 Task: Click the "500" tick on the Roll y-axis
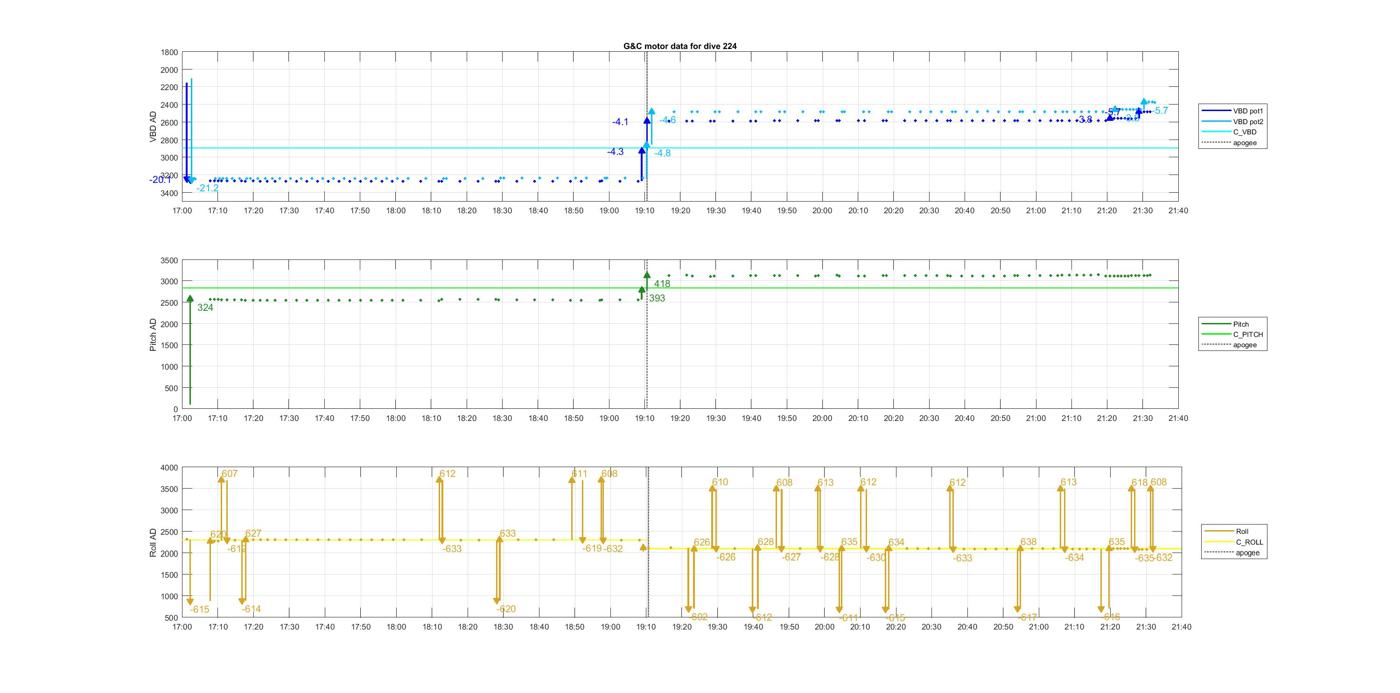coord(172,618)
